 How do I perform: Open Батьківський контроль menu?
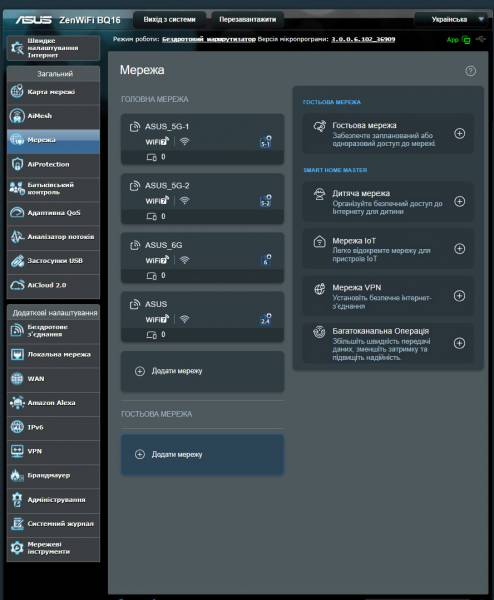coord(53,188)
